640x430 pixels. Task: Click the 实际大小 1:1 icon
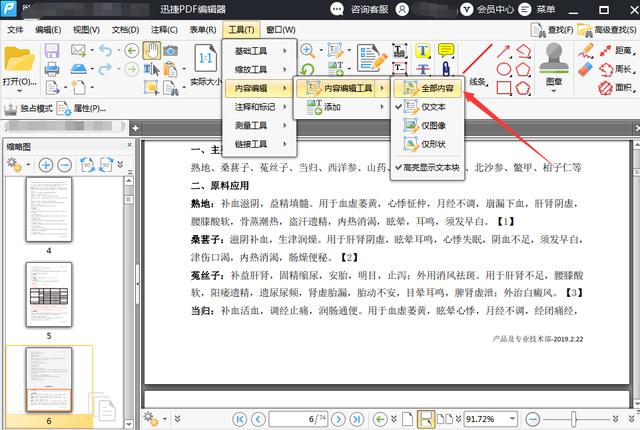(206, 57)
